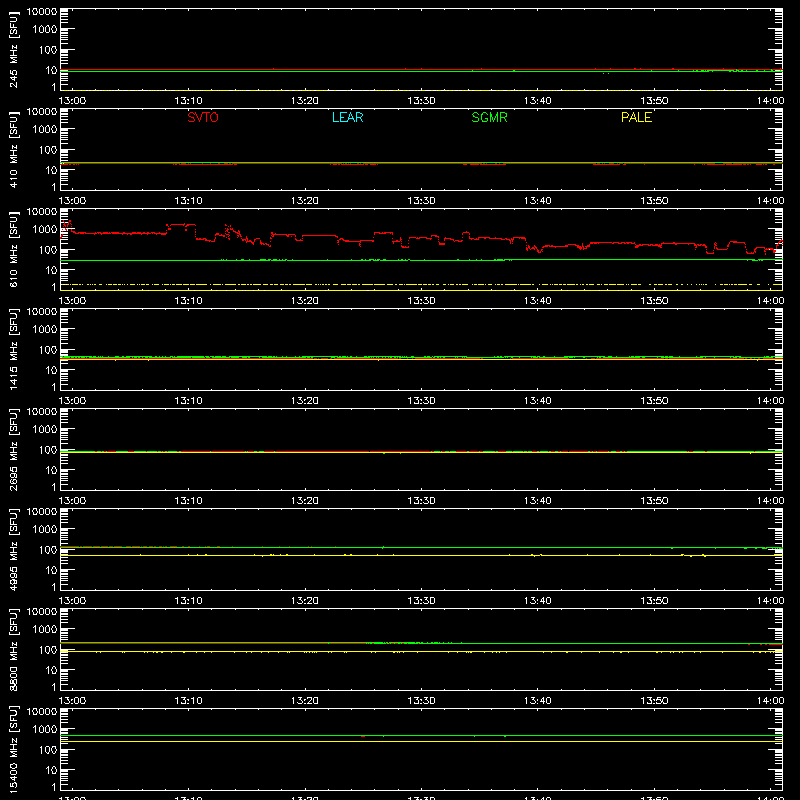Image resolution: width=800 pixels, height=800 pixels.
Task: Click the 10000 y-tick on the 245 MHz panel
Action: pyautogui.click(x=42, y=12)
